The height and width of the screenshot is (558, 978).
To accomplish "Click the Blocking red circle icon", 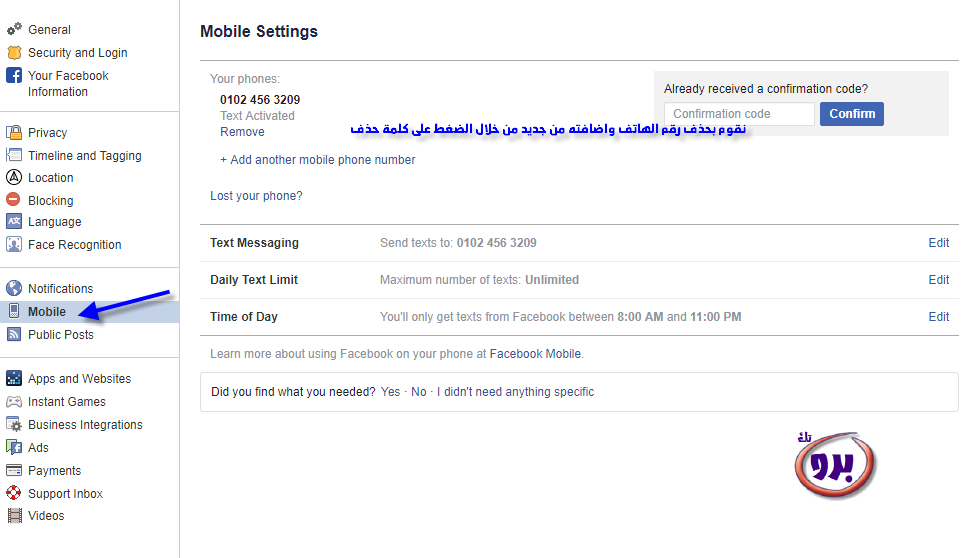I will pos(14,201).
